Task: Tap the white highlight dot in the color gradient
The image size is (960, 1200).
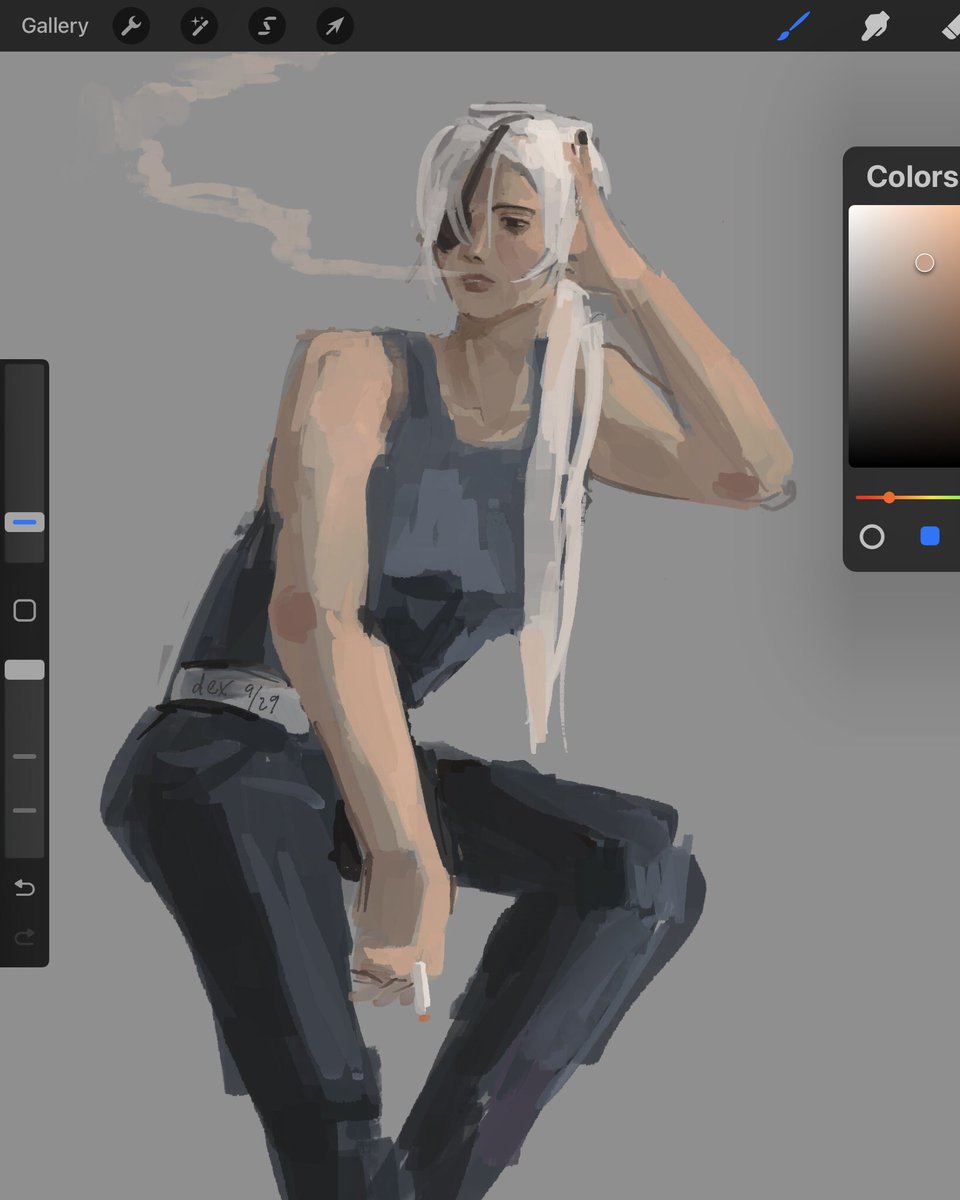Action: click(925, 262)
